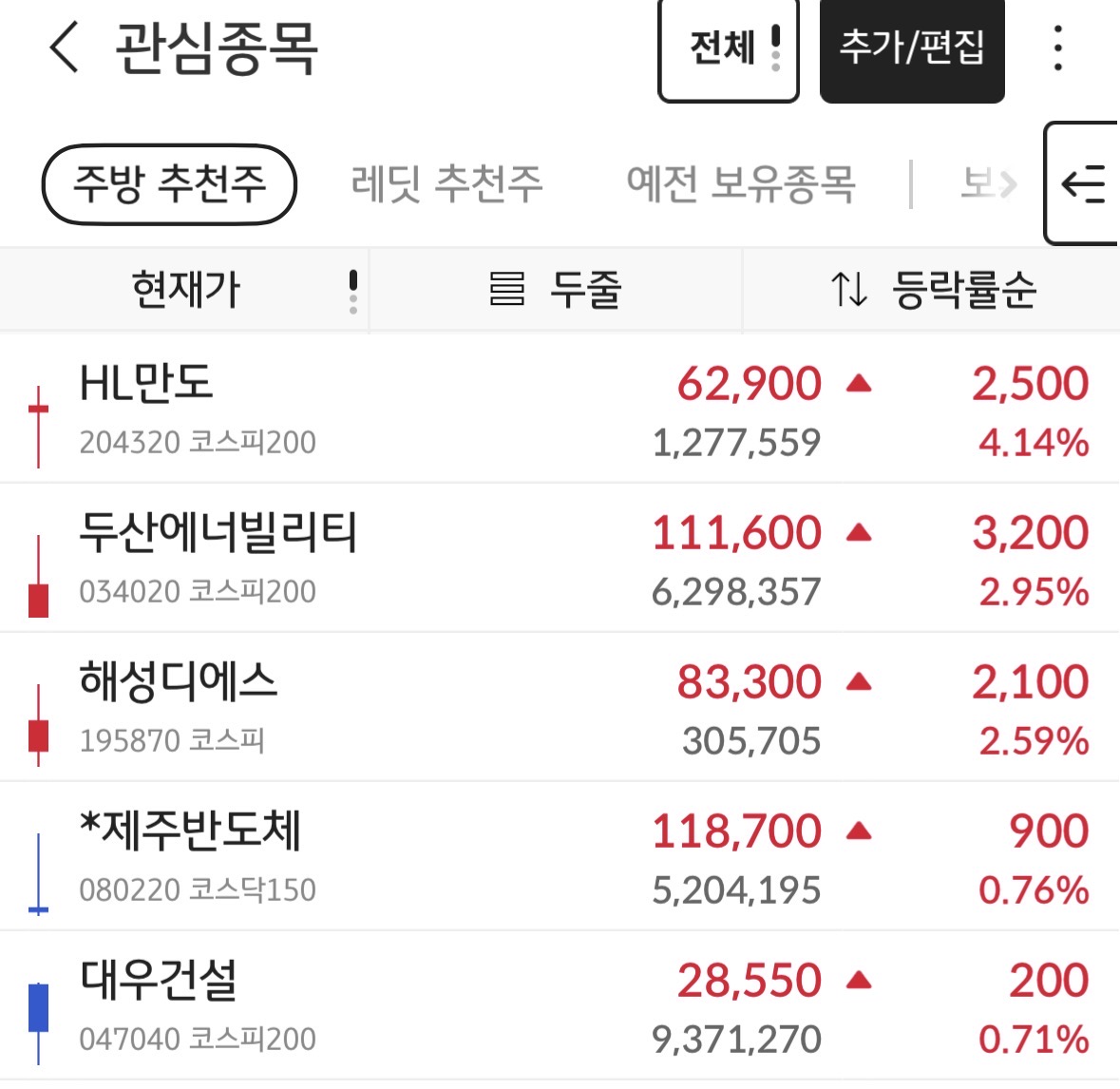The height and width of the screenshot is (1089, 1120).
Task: Tap the 해성디에스 candlestick icon
Action: (x=39, y=725)
